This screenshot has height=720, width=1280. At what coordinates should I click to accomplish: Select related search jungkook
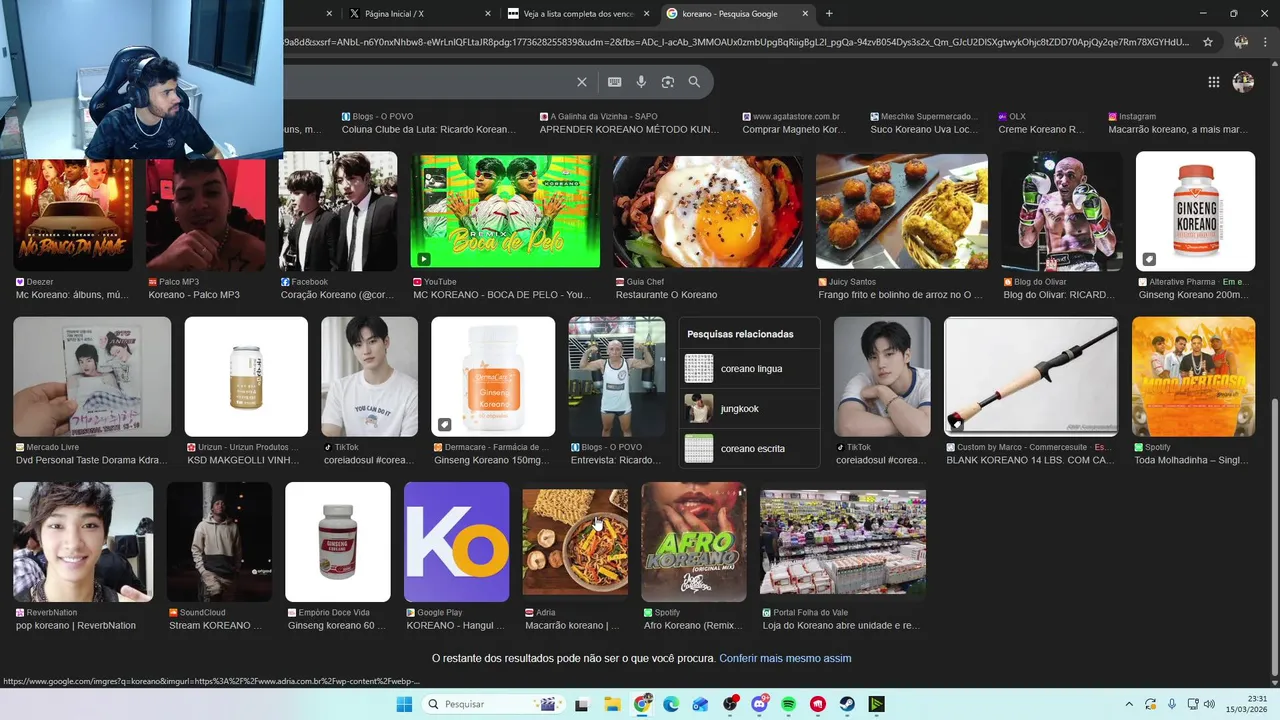click(750, 408)
